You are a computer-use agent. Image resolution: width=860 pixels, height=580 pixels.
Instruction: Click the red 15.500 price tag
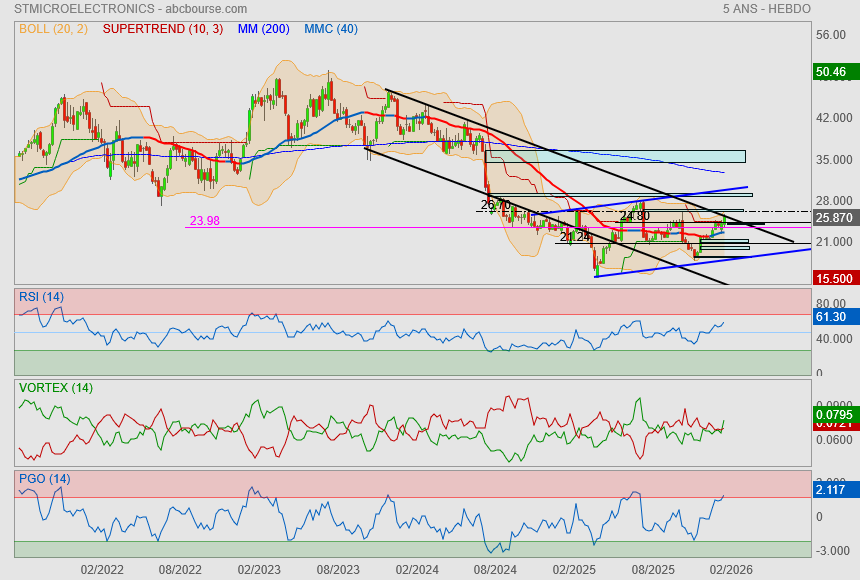pos(833,279)
